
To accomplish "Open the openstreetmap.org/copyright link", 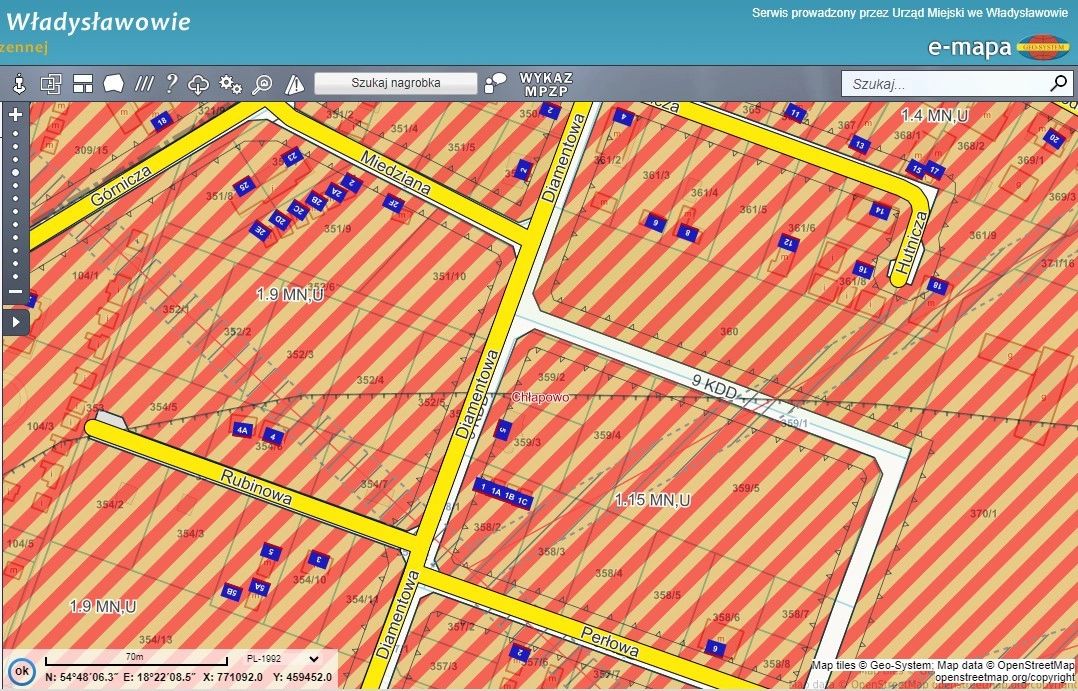I will [1005, 678].
